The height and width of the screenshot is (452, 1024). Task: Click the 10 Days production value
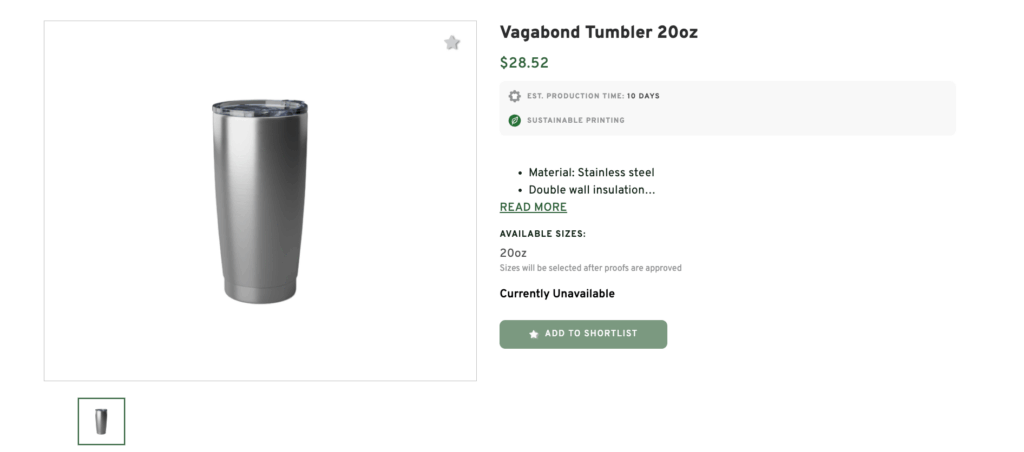[x=643, y=96]
